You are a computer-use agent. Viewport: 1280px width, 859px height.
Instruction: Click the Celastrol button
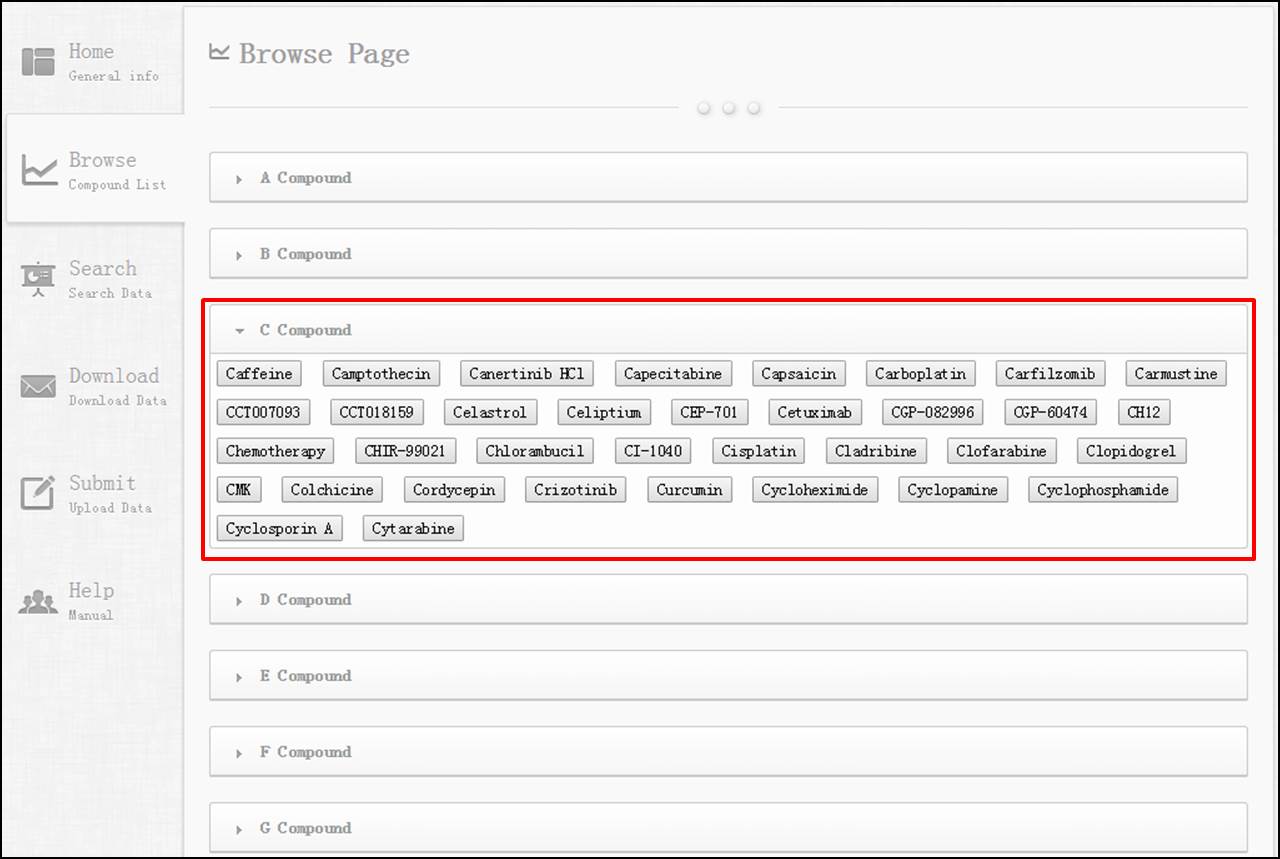tap(490, 412)
